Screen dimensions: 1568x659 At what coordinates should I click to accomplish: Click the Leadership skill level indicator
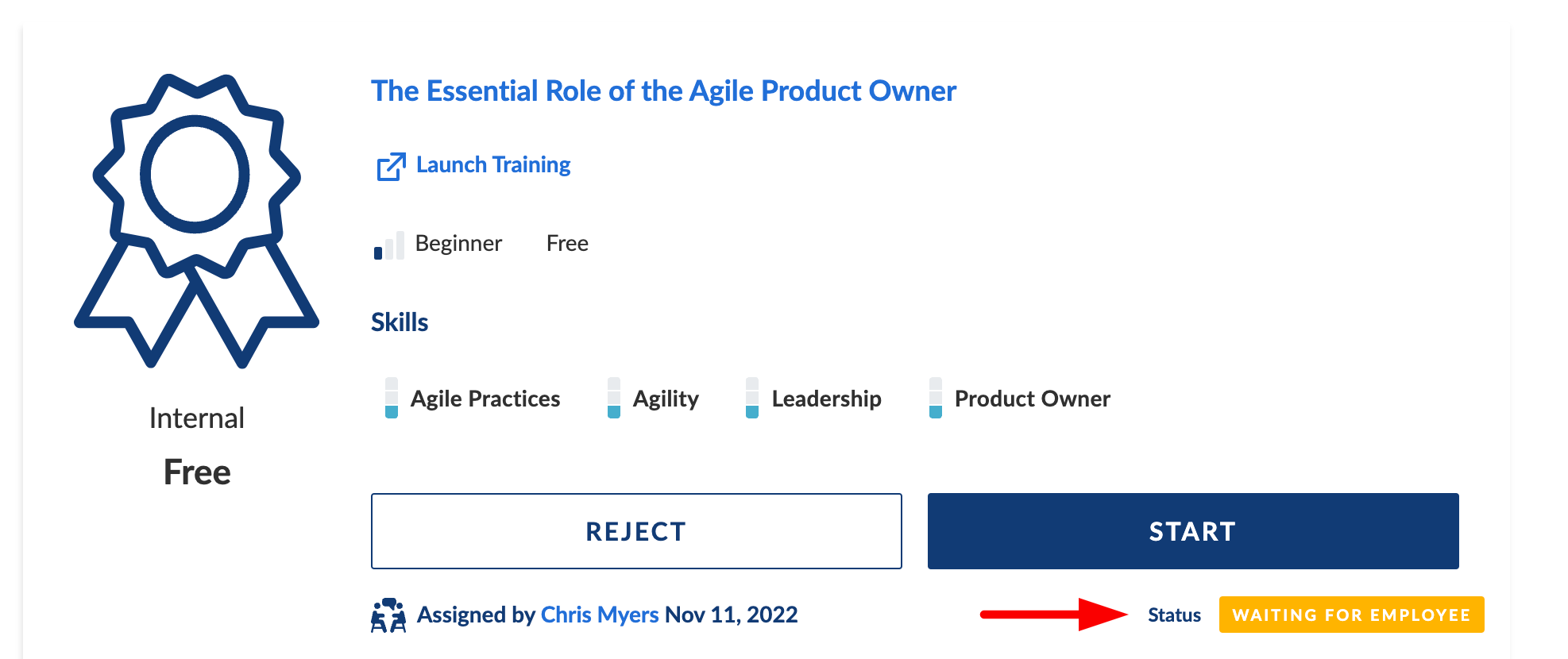pos(752,398)
